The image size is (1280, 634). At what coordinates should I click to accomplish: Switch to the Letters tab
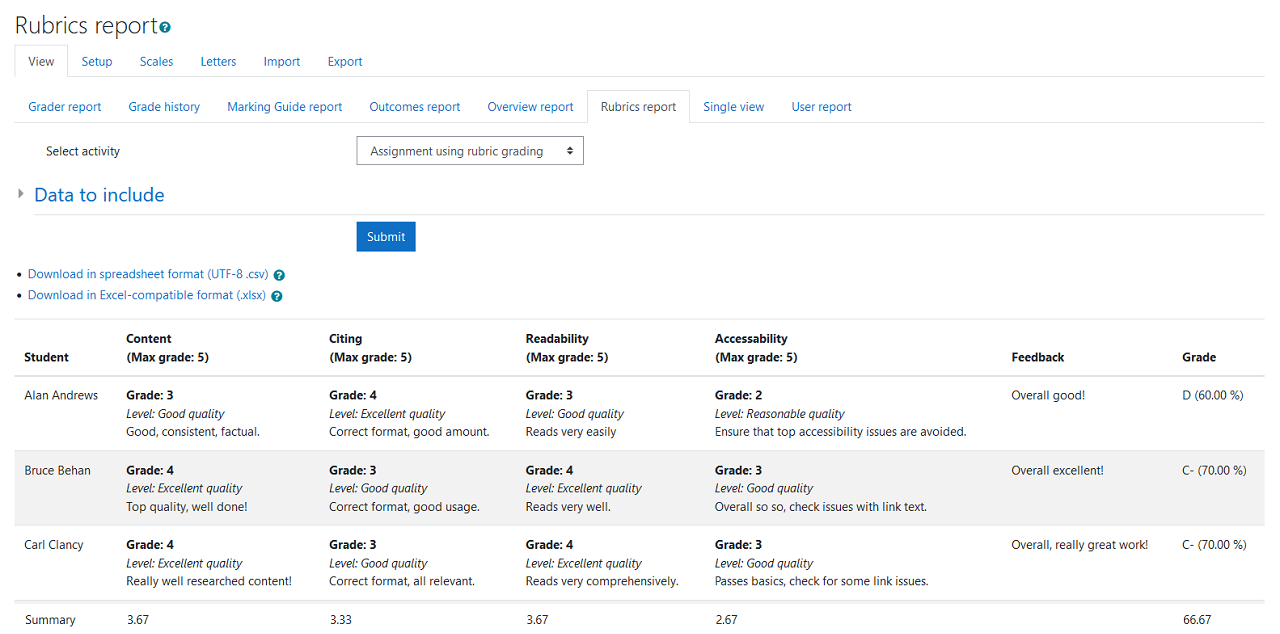pyautogui.click(x=218, y=61)
